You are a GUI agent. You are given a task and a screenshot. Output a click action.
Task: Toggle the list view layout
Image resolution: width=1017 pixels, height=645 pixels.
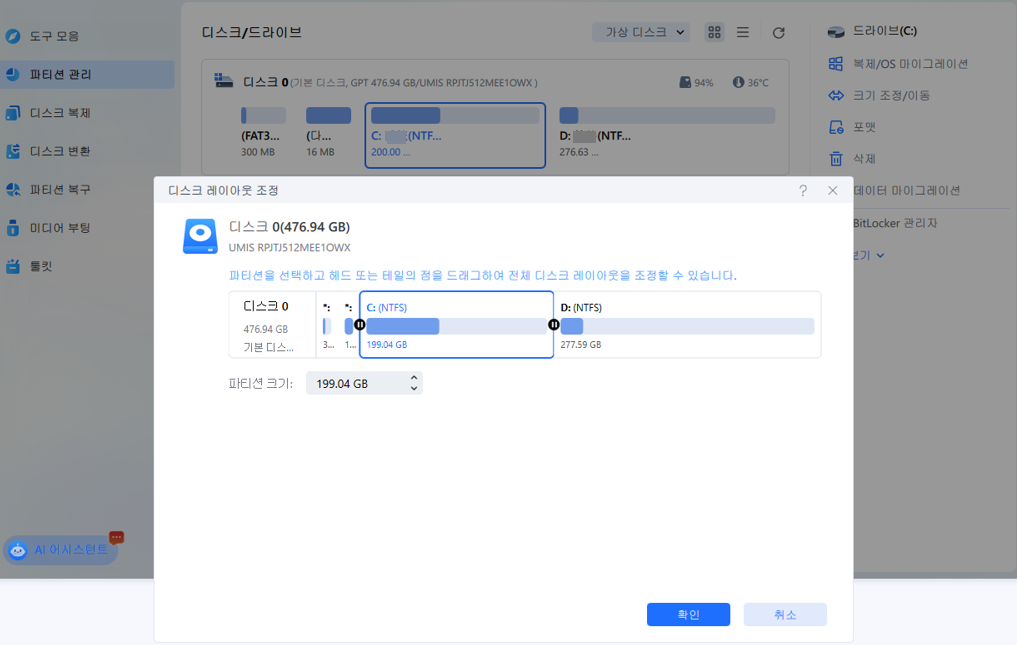point(742,32)
